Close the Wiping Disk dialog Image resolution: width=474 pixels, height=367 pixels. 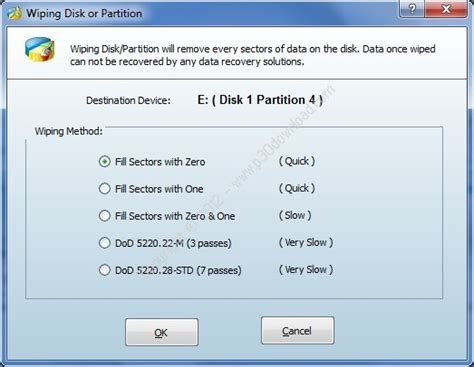point(446,9)
